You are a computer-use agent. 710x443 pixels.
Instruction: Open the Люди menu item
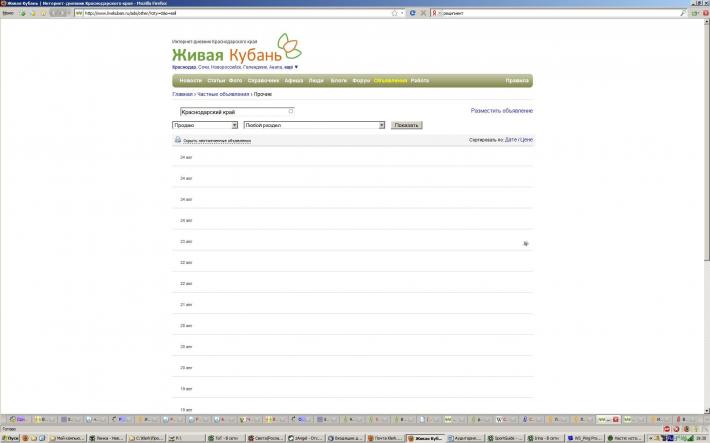(x=316, y=81)
